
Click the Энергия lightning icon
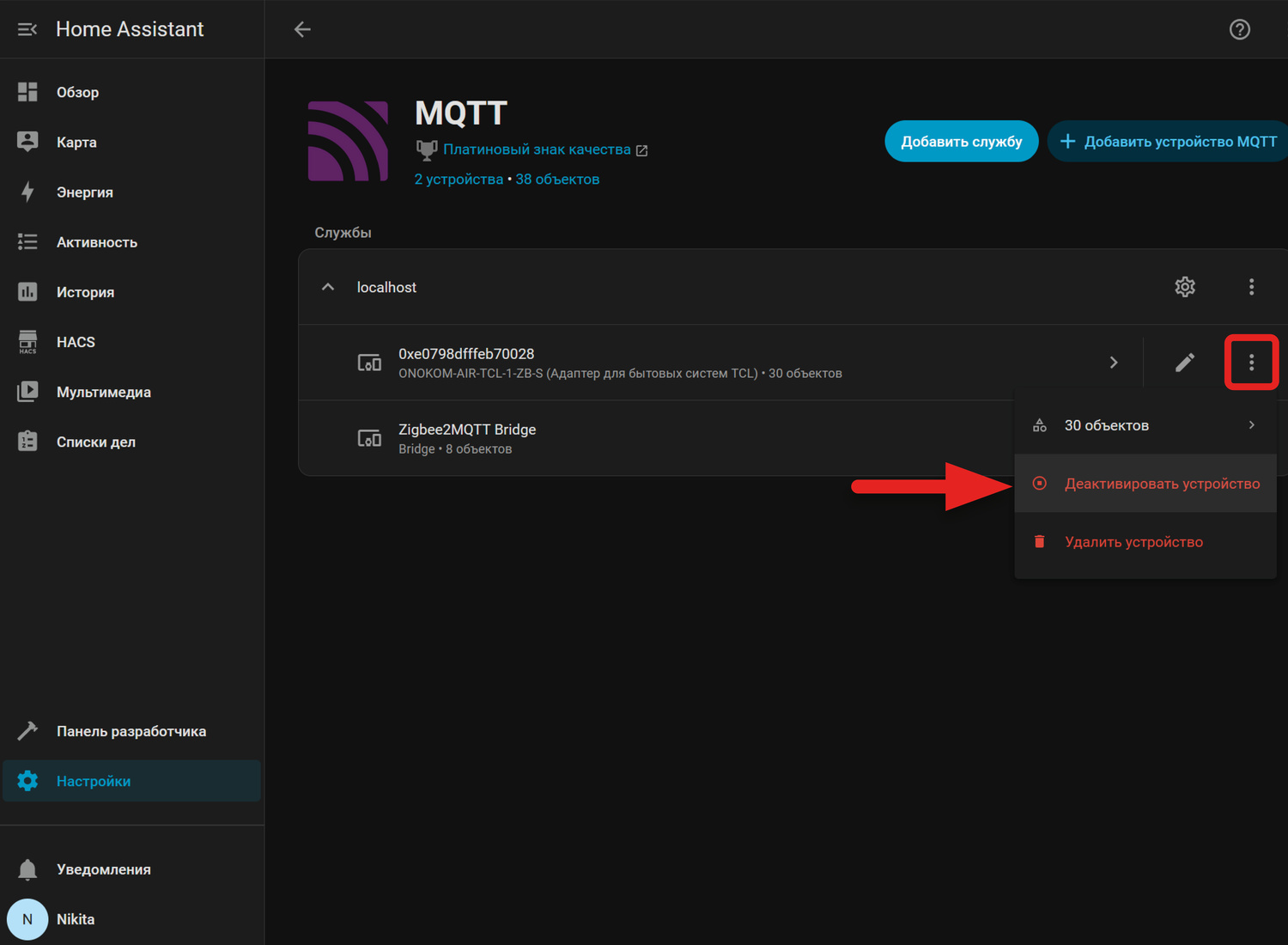[27, 192]
